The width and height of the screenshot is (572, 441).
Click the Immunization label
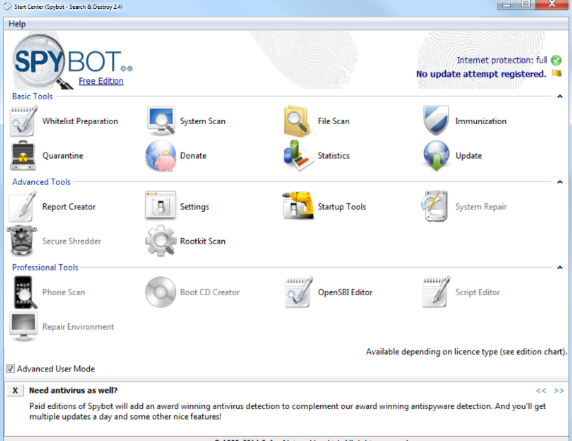coord(481,121)
